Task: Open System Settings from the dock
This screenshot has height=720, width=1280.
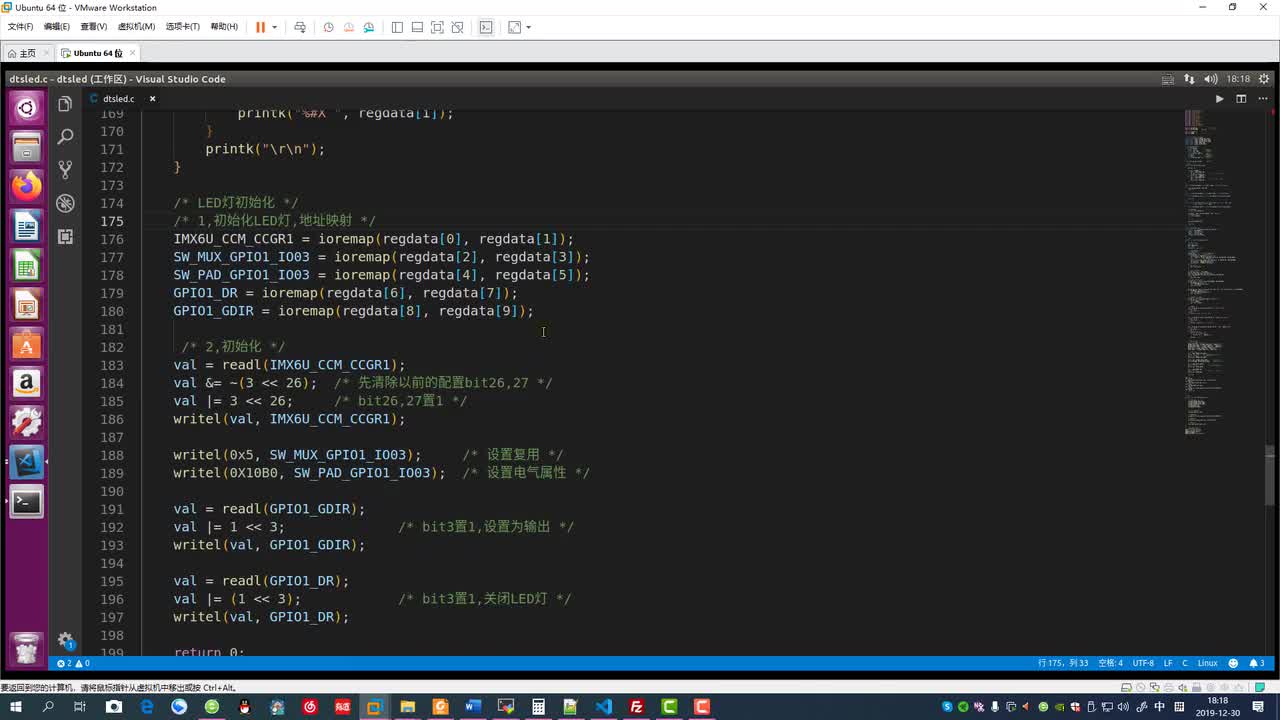Action: tap(26, 423)
